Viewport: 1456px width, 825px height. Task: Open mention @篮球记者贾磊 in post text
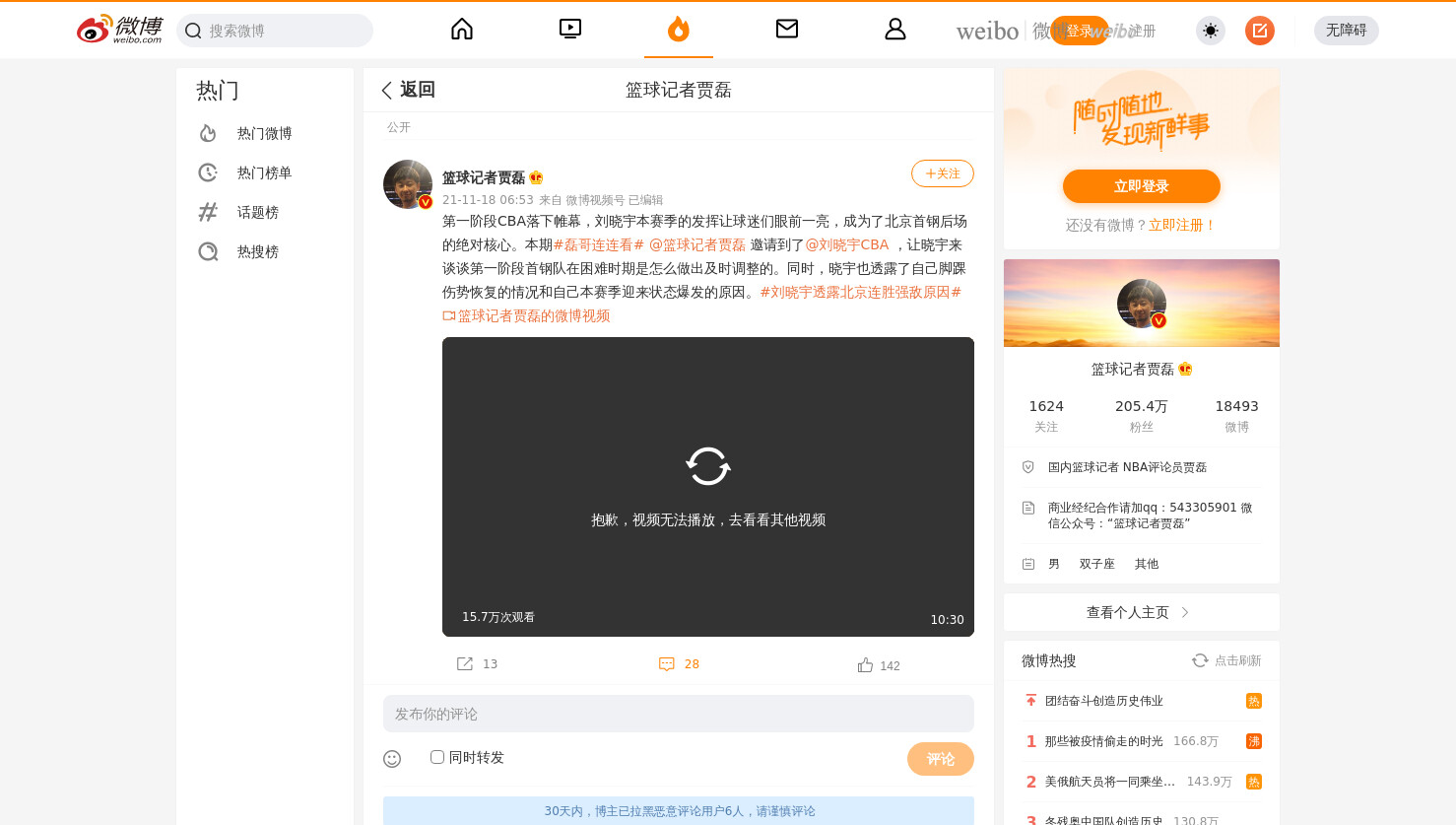(697, 244)
